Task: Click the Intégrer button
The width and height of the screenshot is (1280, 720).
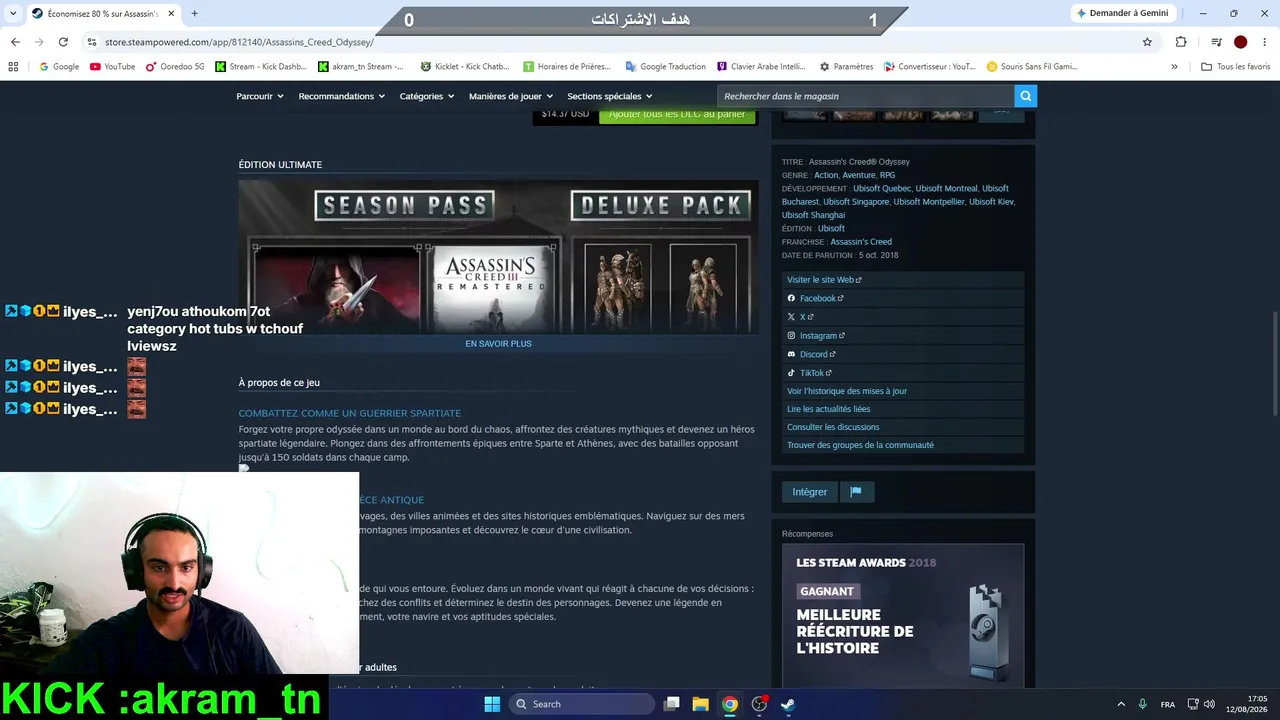Action: click(810, 492)
